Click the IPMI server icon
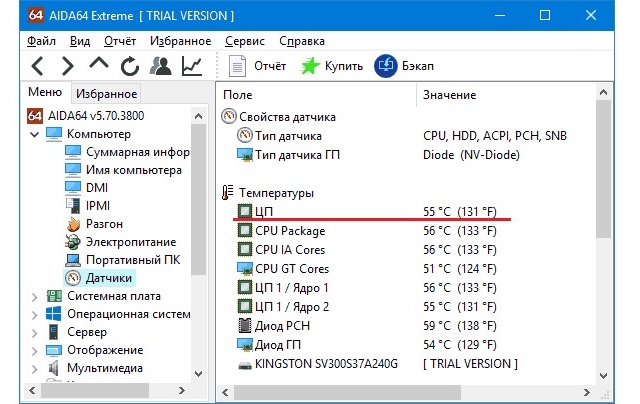 click(73, 206)
